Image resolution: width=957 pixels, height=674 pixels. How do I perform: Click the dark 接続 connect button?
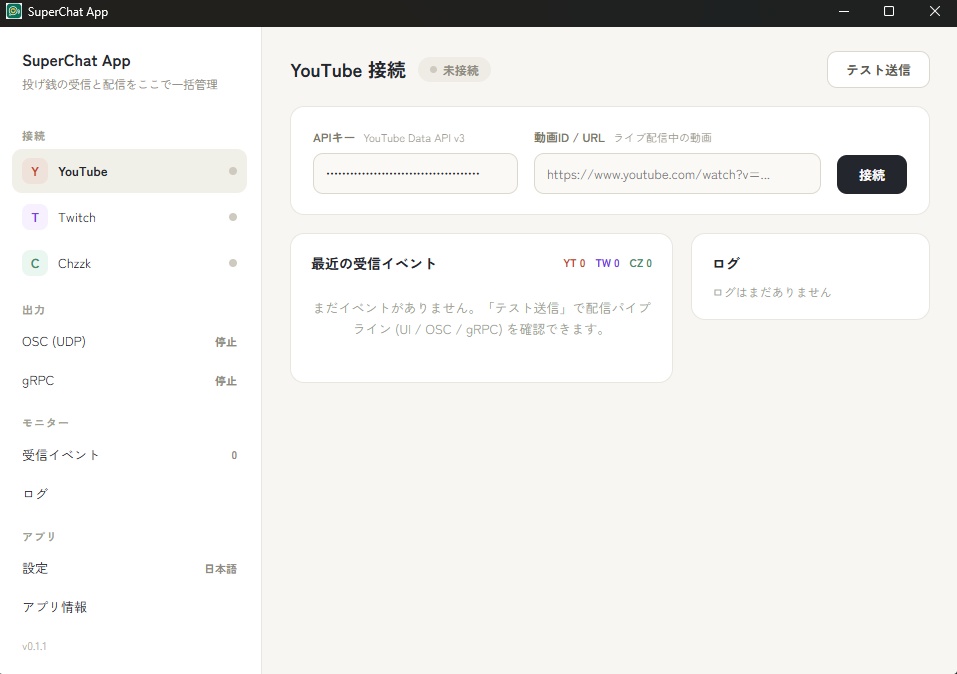click(872, 175)
